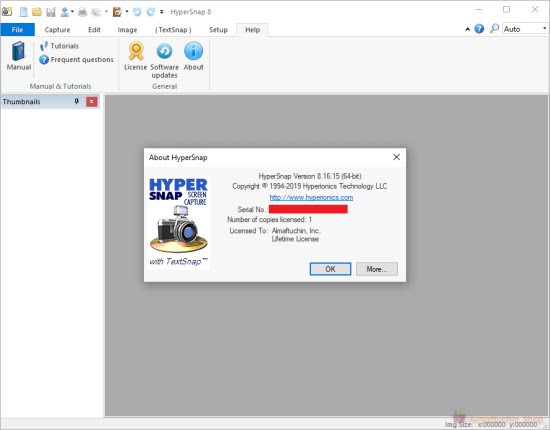Click the HyperSnap application icon in title bar
The width and height of the screenshot is (550, 430).
7,12
